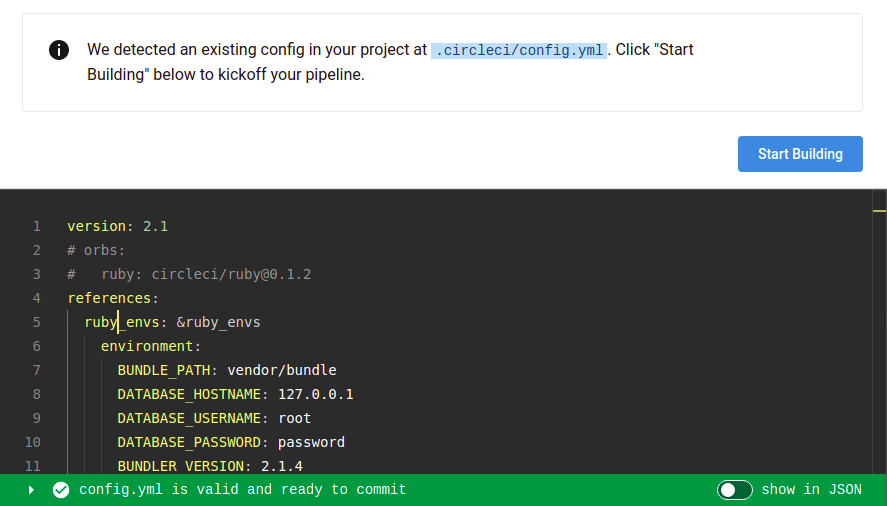Place cursor on the version: 2.1 line
Image resolution: width=887 pixels, height=506 pixels.
point(117,226)
